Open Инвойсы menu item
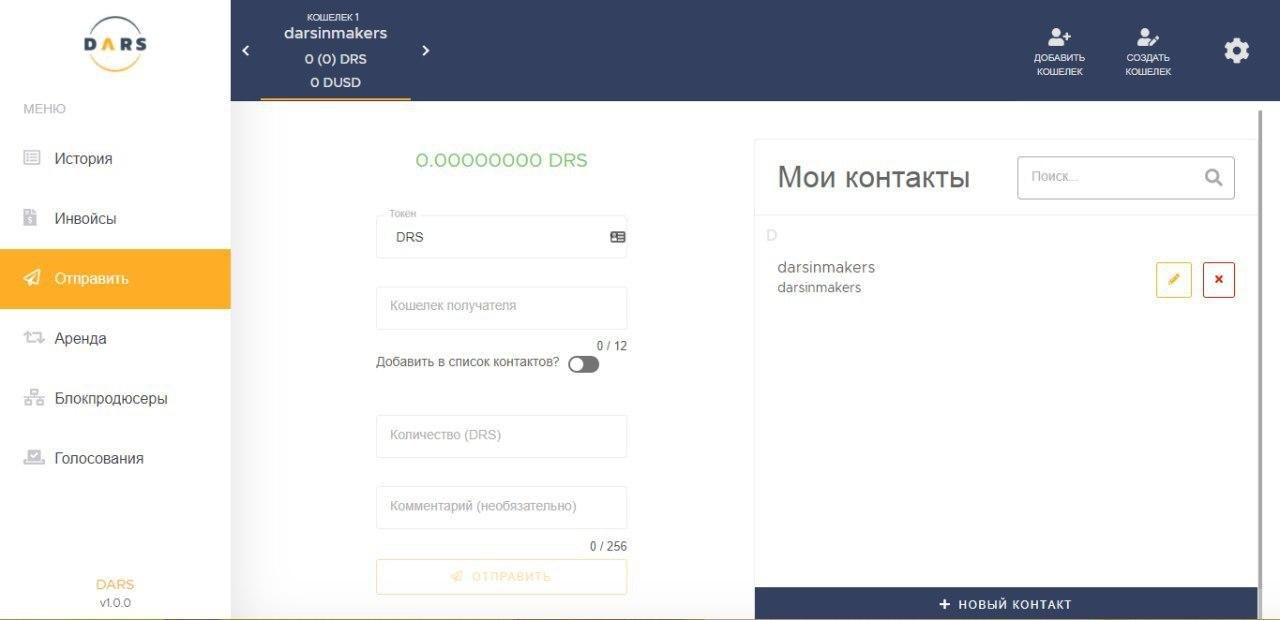1280x620 pixels. coord(115,218)
